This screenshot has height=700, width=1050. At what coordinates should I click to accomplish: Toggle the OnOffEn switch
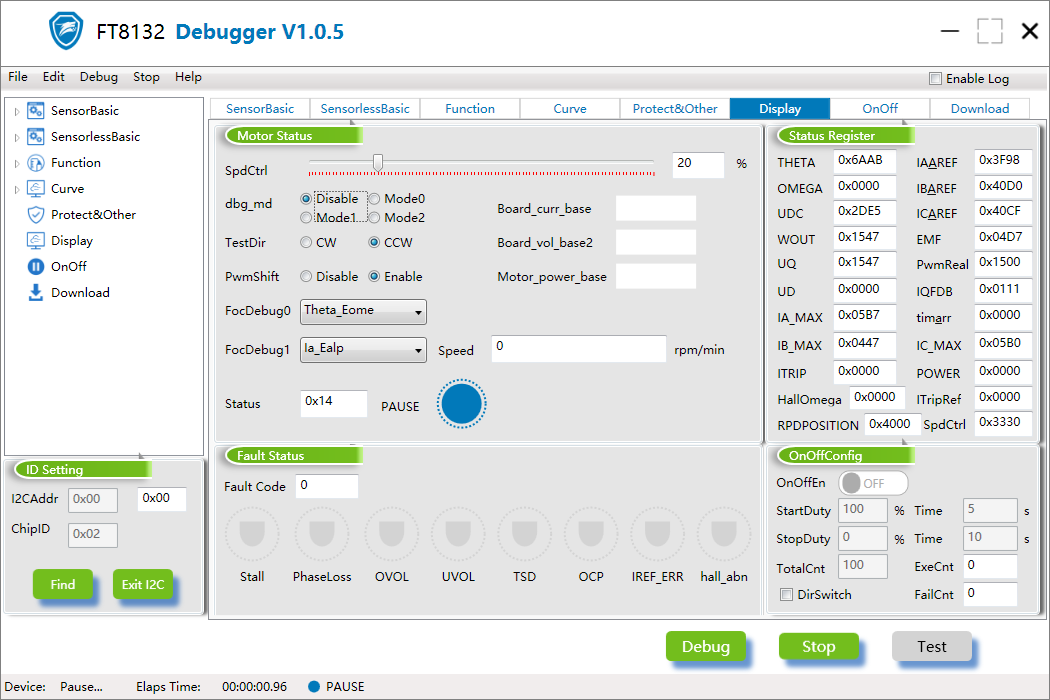tap(874, 483)
